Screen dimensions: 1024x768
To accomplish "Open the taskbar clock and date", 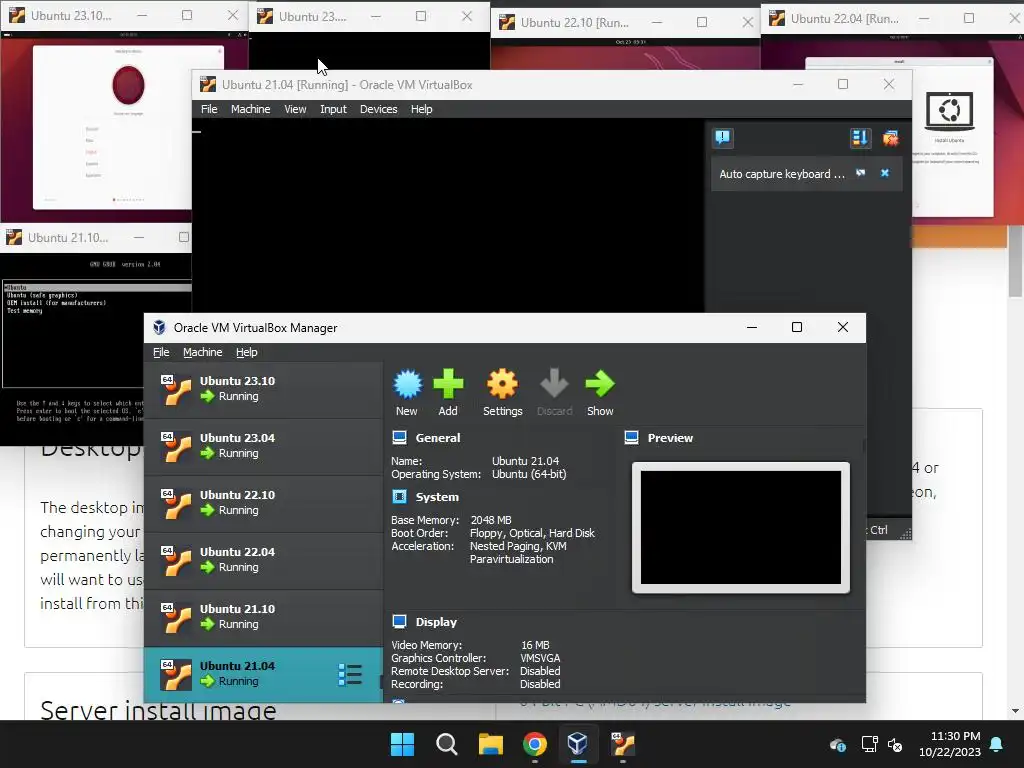I will [x=950, y=744].
